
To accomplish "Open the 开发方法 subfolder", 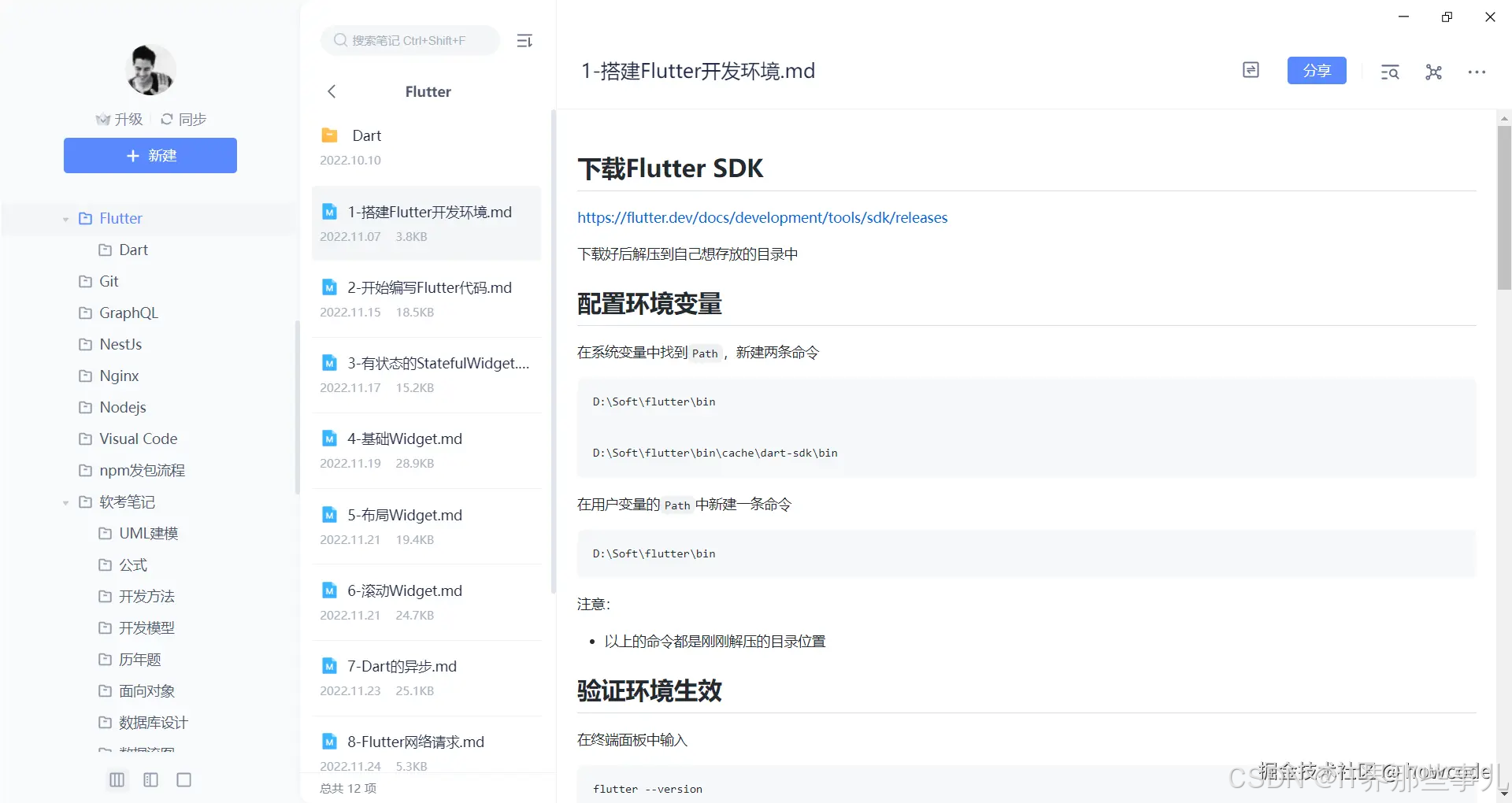I will pos(146,596).
